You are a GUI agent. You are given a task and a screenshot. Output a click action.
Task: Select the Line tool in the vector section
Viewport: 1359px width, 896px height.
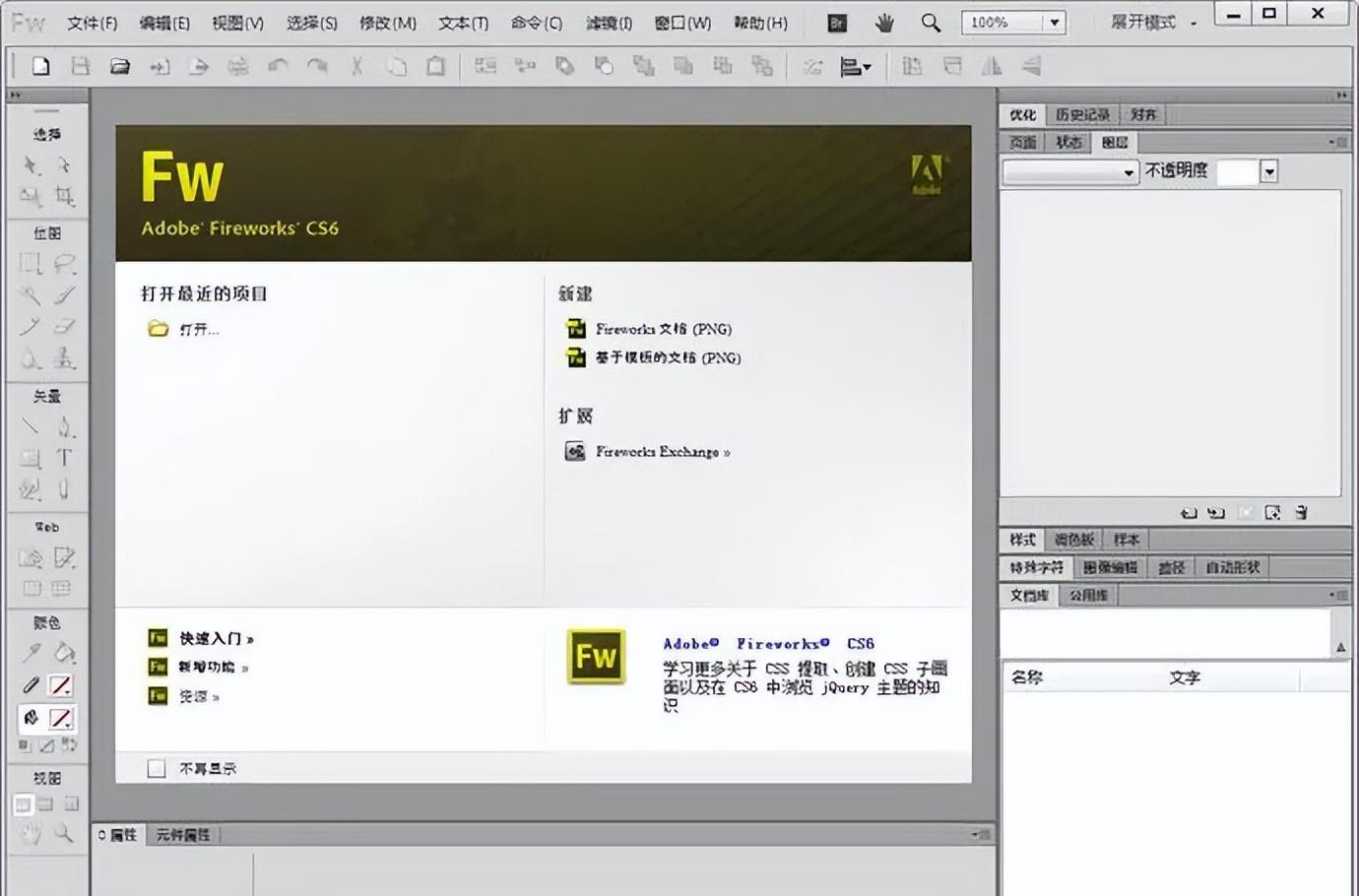tap(31, 426)
